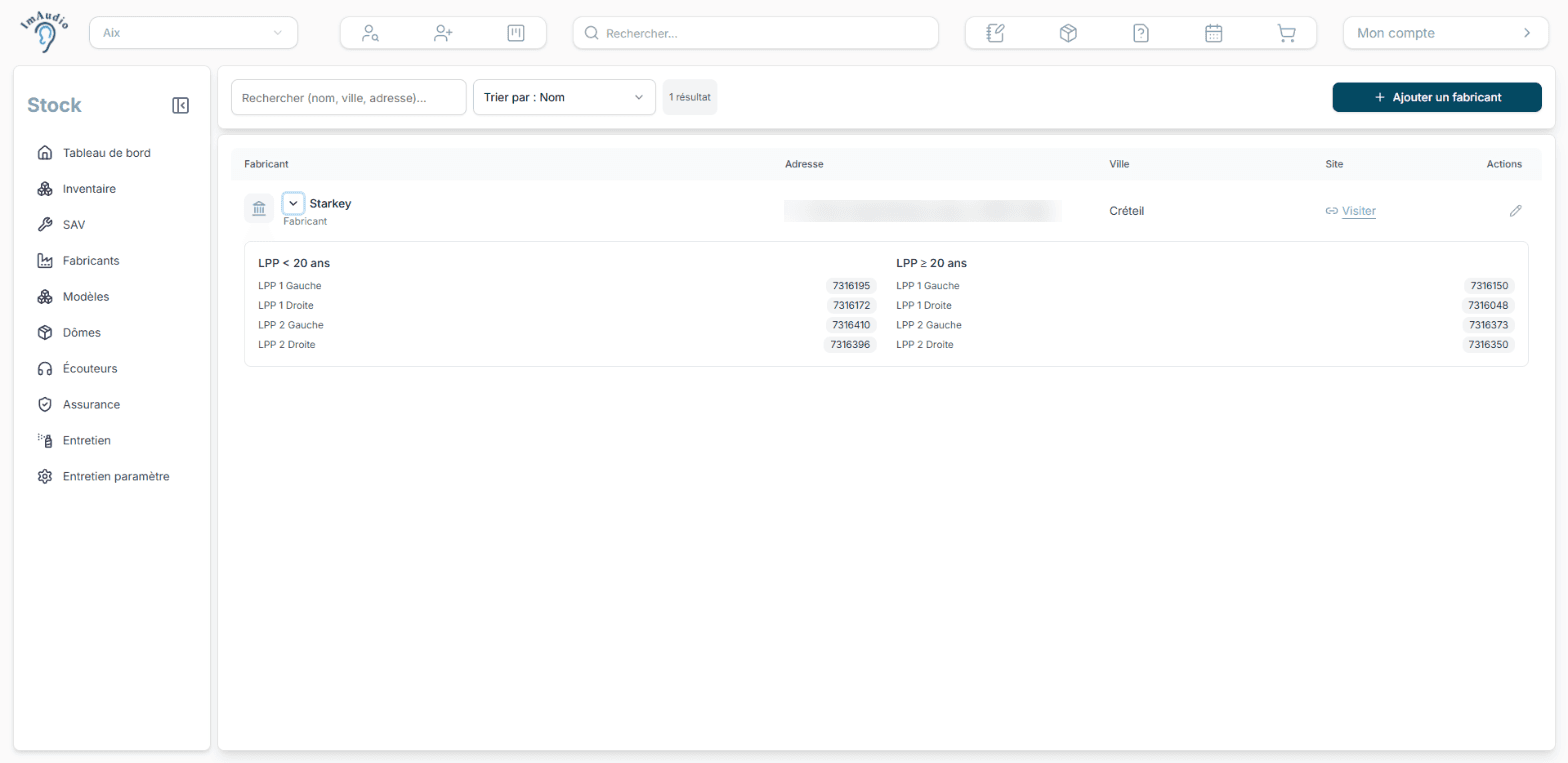Click the headphones icon for Écouteurs
The image size is (1568, 763).
pos(44,369)
